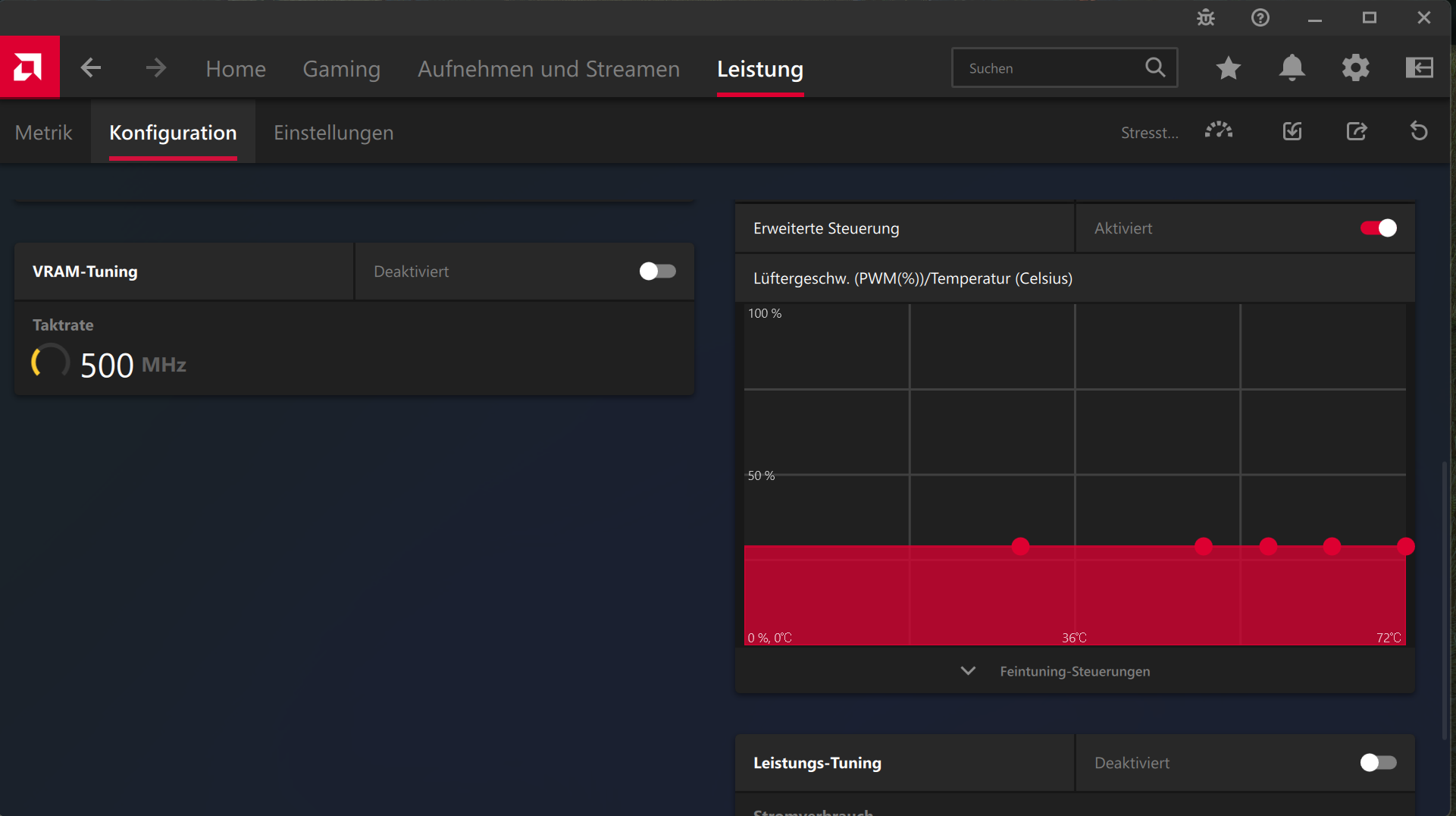This screenshot has height=816, width=1456.
Task: Click the Deaktiviert text beside VRAM-Tuning
Action: [x=411, y=271]
